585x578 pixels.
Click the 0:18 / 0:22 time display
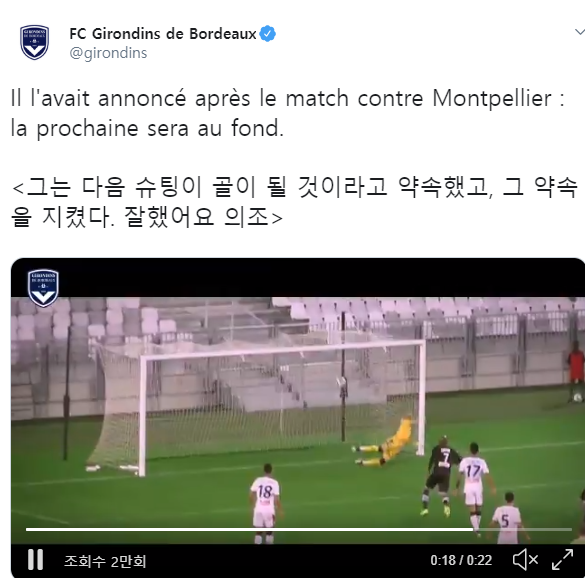461,560
